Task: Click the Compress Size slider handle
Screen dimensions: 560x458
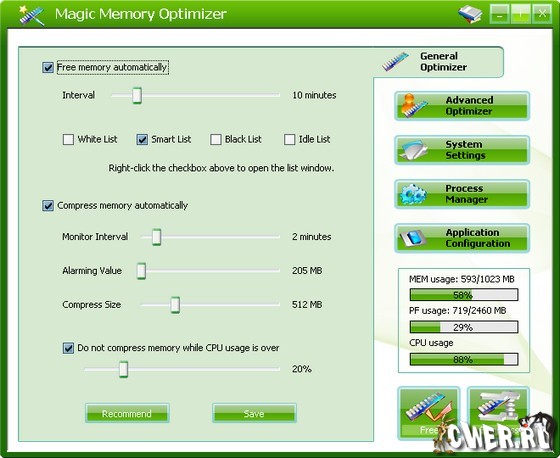Action: click(175, 305)
